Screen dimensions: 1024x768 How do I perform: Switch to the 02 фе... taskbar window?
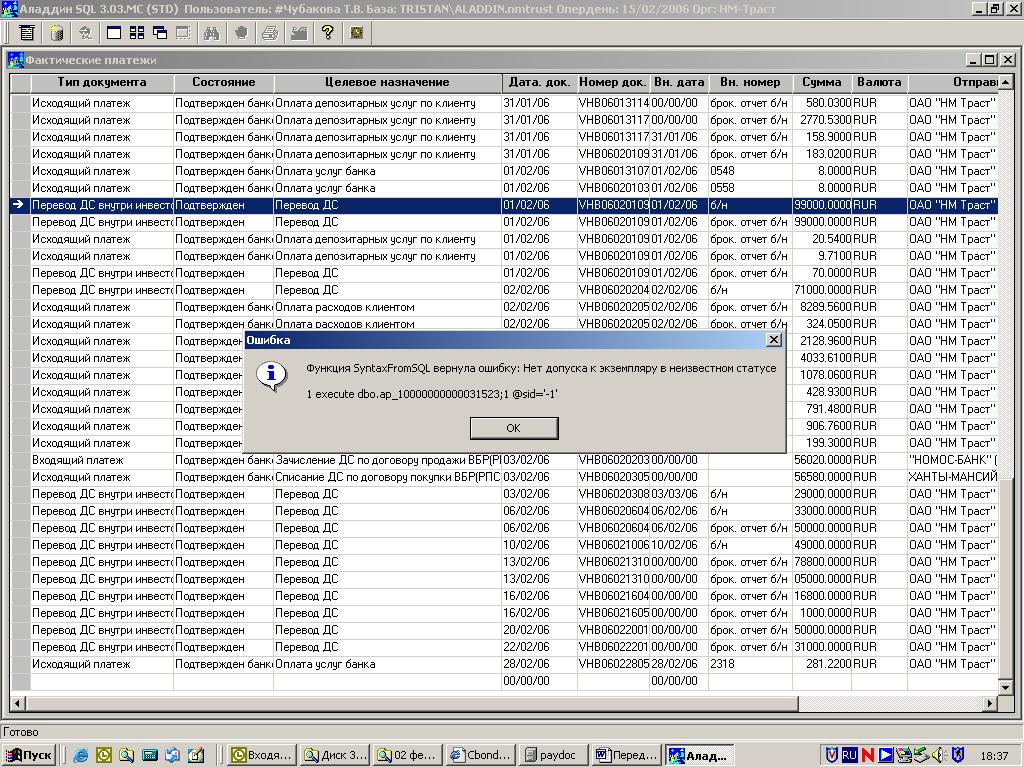click(x=408, y=755)
